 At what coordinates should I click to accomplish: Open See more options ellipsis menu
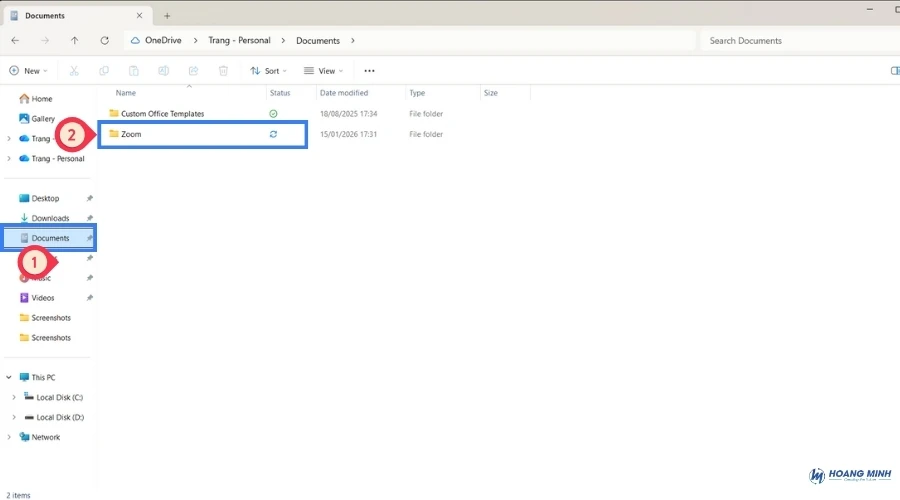(x=369, y=71)
